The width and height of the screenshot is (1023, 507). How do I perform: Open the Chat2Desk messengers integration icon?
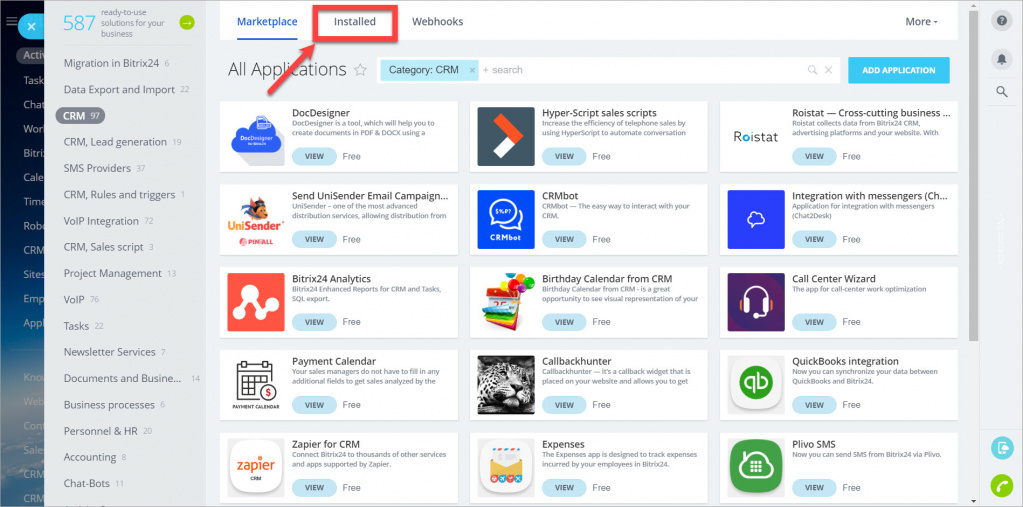(x=756, y=219)
